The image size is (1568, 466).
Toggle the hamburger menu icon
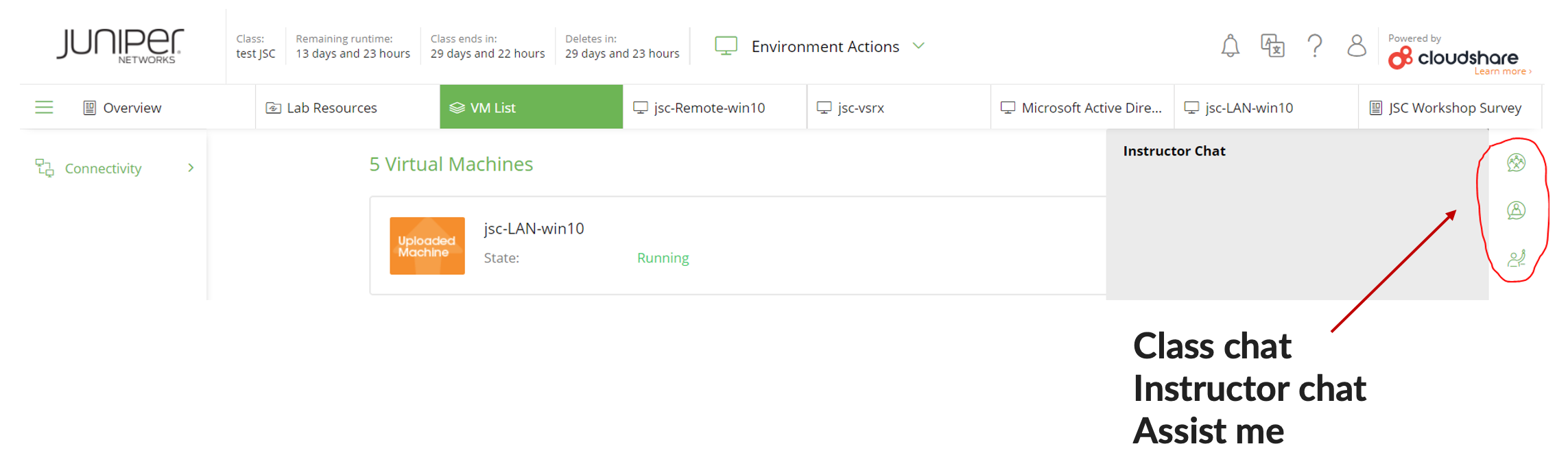[x=44, y=108]
